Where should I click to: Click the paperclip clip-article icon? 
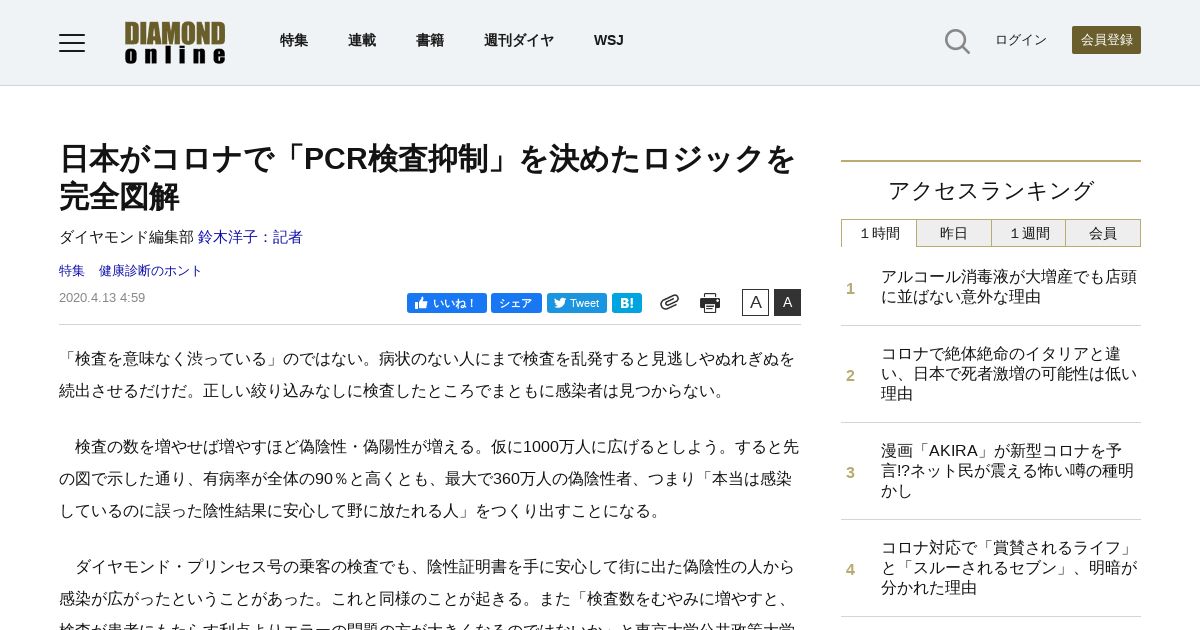669,302
